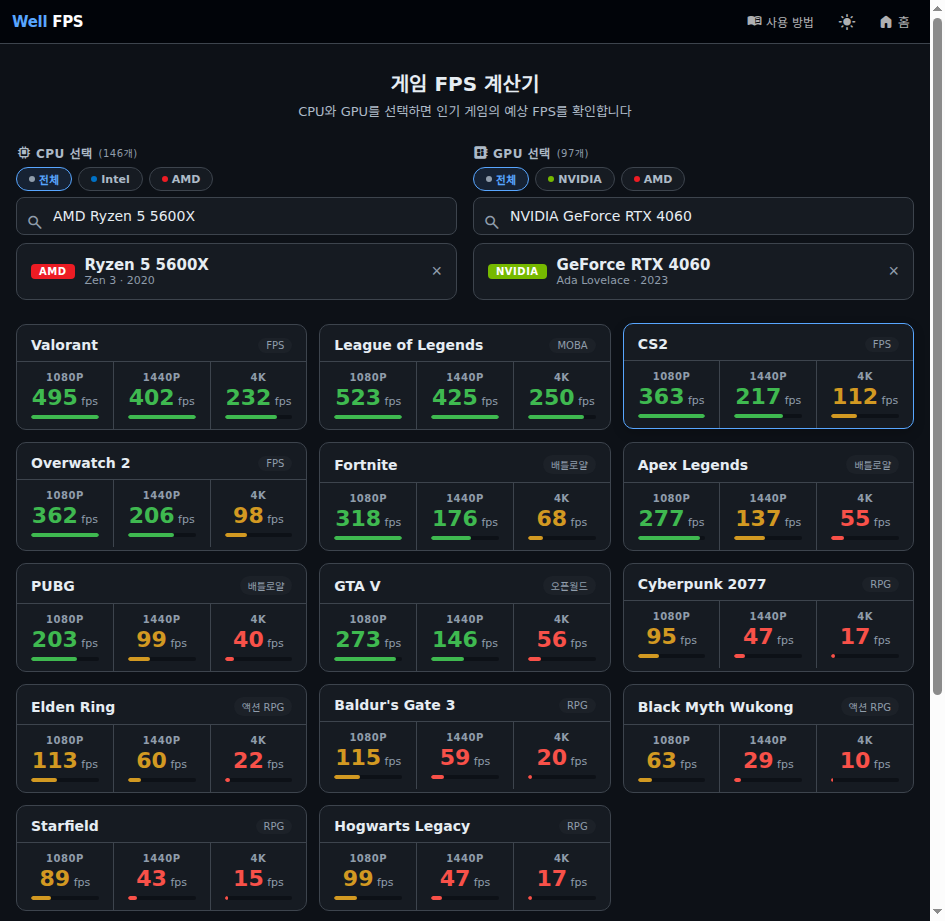This screenshot has width=945, height=921.
Task: Click the Cyberpunk 2077 card title
Action: point(702,584)
